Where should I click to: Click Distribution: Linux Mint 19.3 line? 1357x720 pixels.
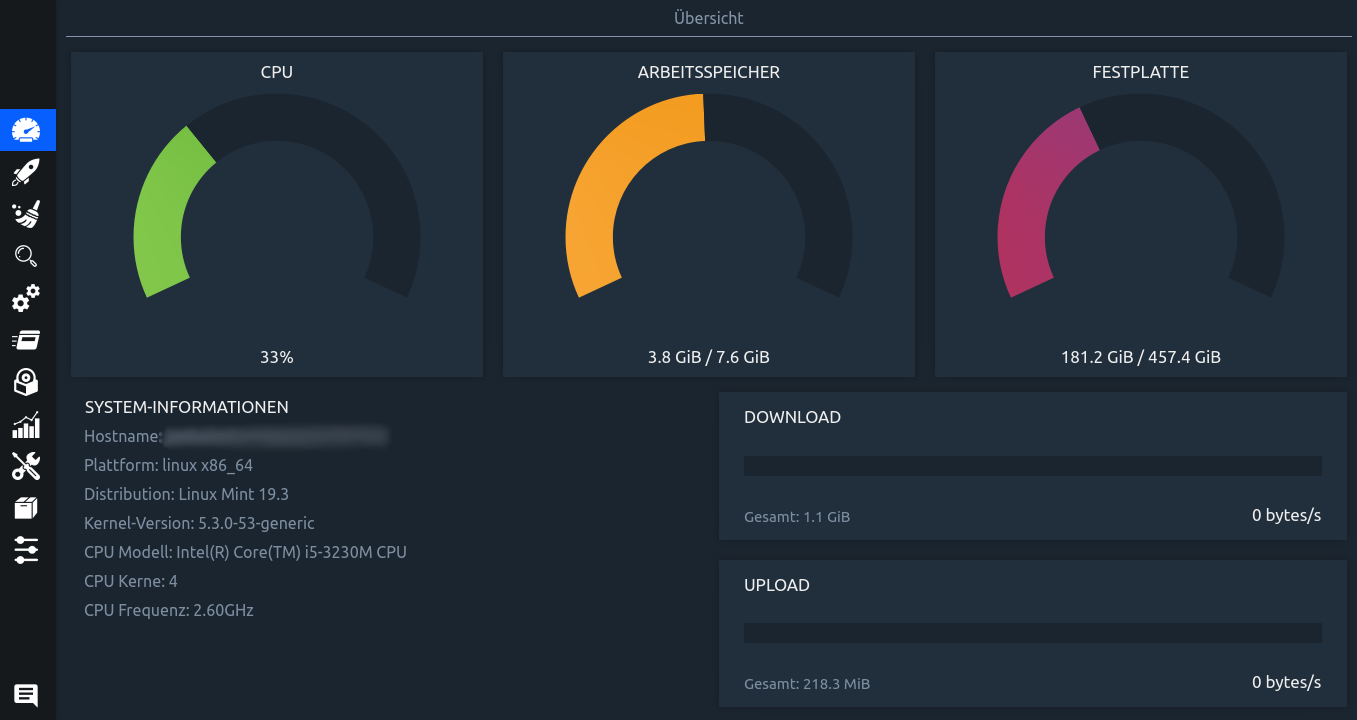(186, 494)
